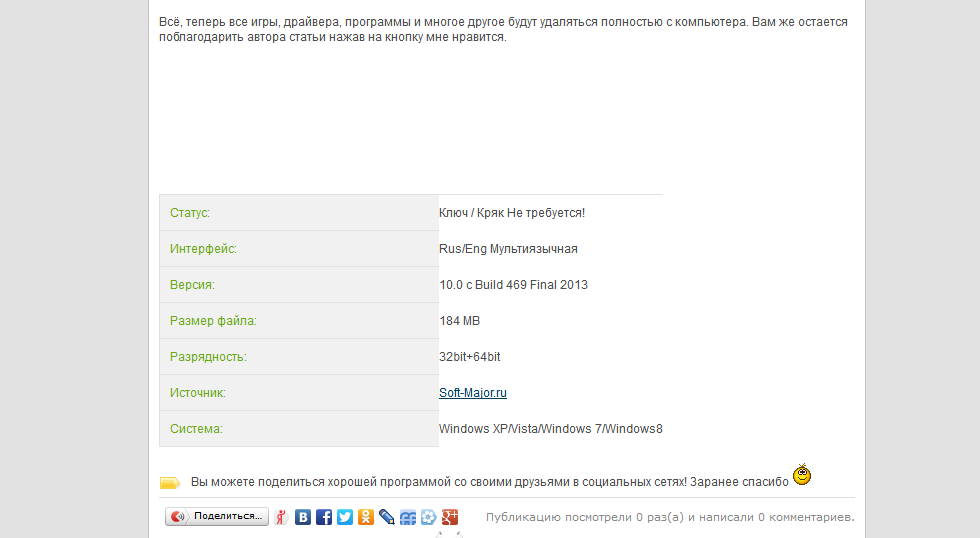
Task: Click the Интерфейс: label
Action: pos(203,249)
